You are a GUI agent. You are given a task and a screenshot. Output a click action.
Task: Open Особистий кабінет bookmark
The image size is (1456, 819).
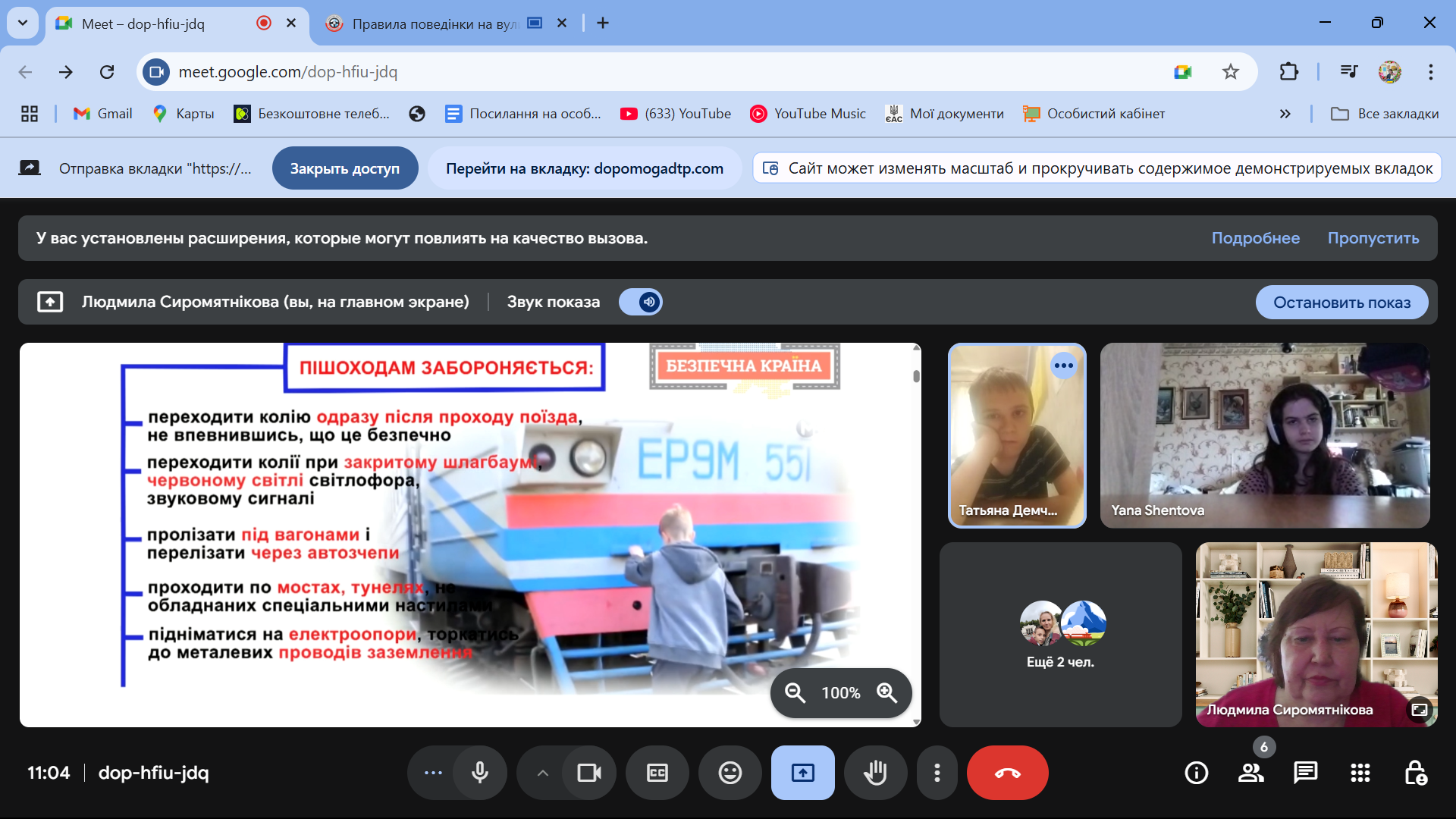[1094, 114]
